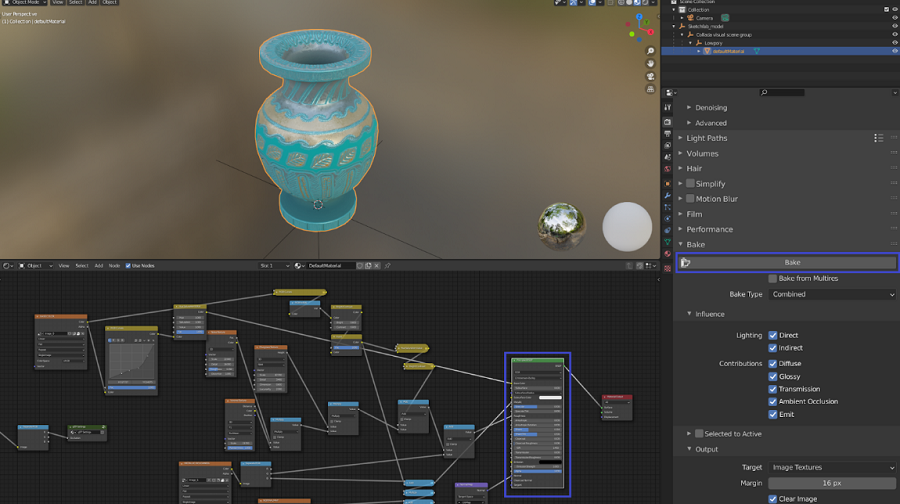Expand the Advanced panel
This screenshot has height=504, width=900.
click(x=689, y=123)
